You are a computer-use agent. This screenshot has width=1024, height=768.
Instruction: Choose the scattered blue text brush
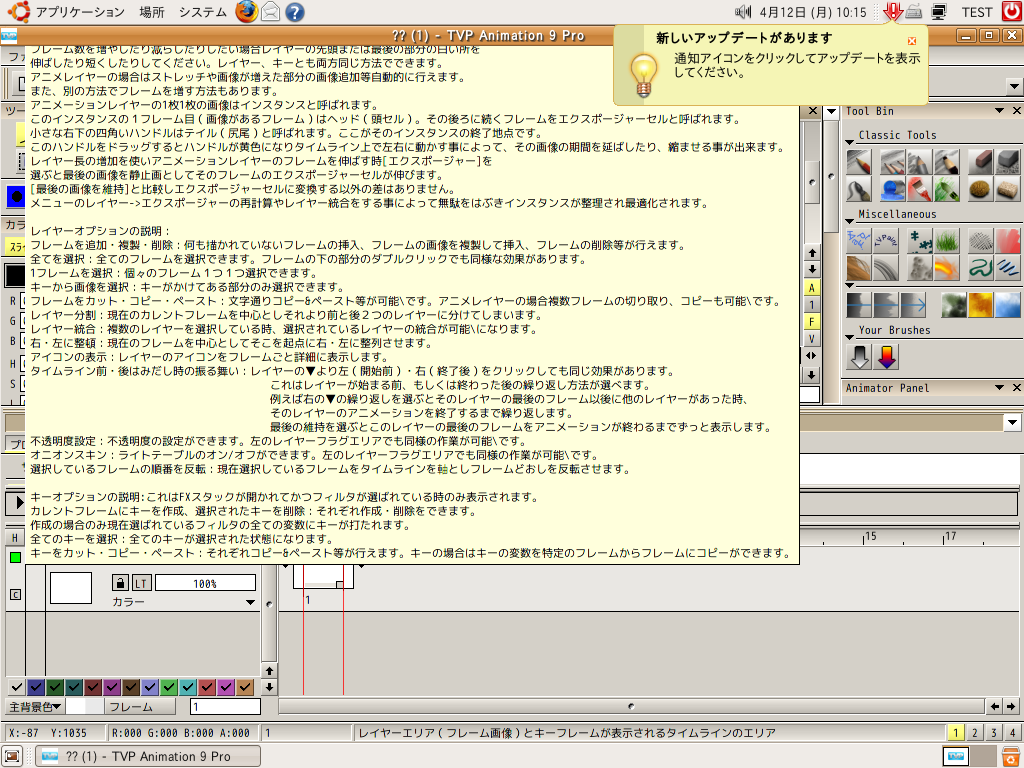859,240
